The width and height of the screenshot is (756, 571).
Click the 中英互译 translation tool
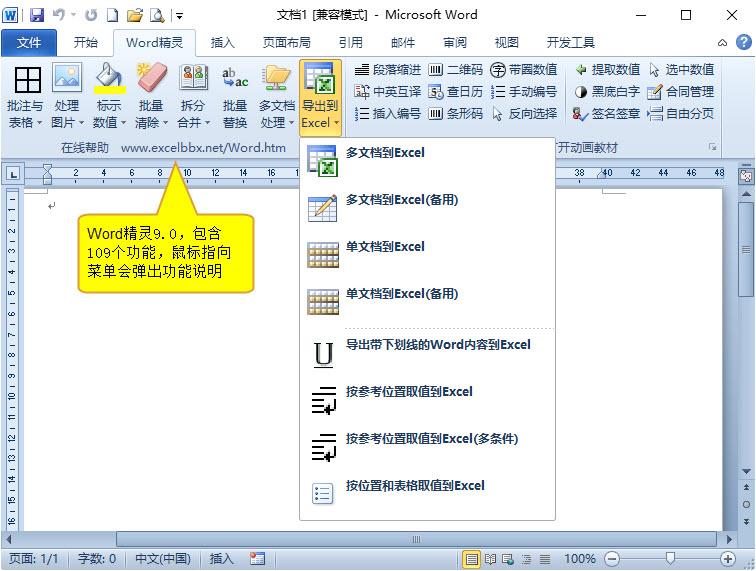[x=388, y=92]
